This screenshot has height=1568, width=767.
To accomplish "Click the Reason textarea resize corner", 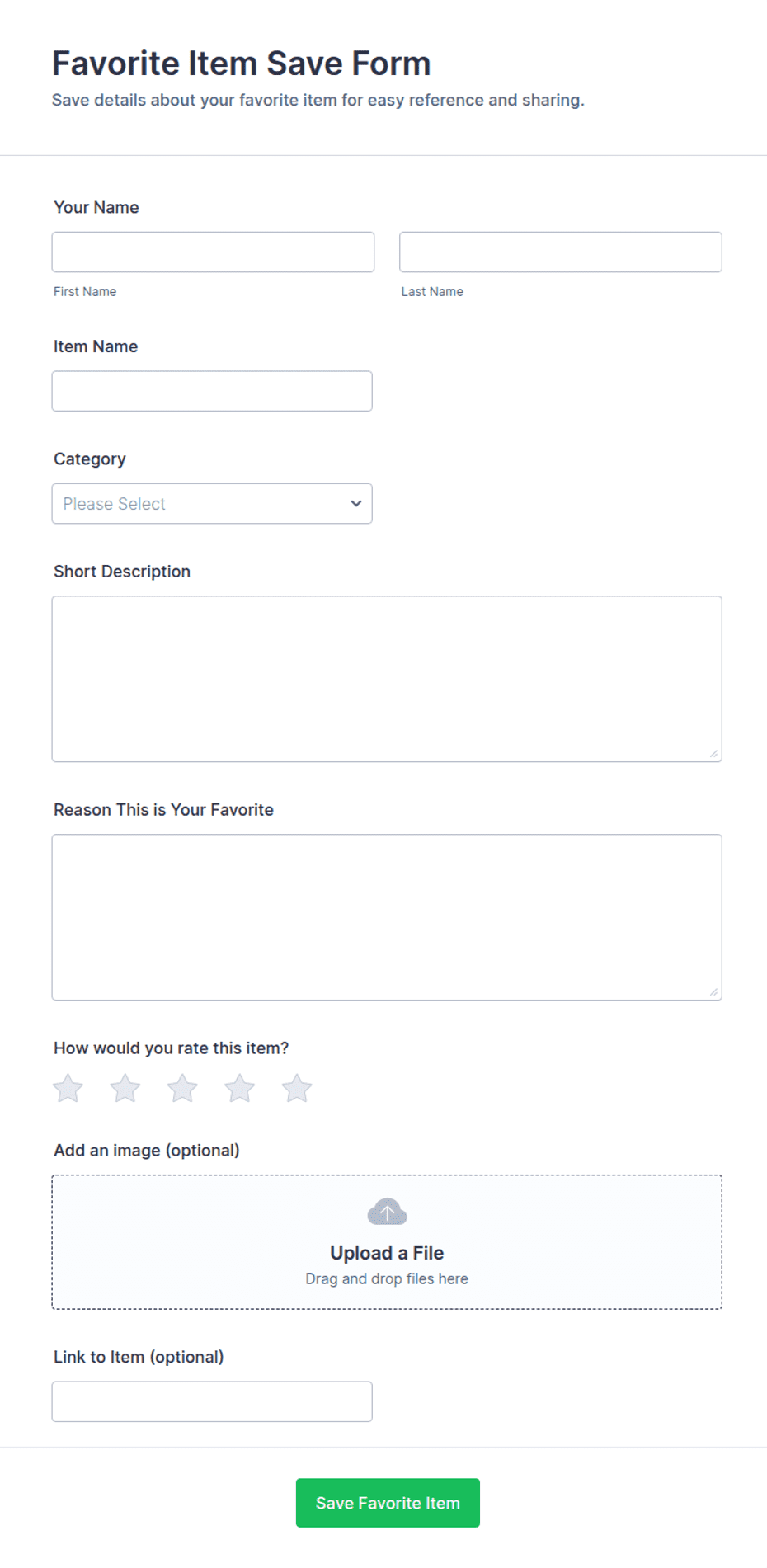I will (714, 992).
